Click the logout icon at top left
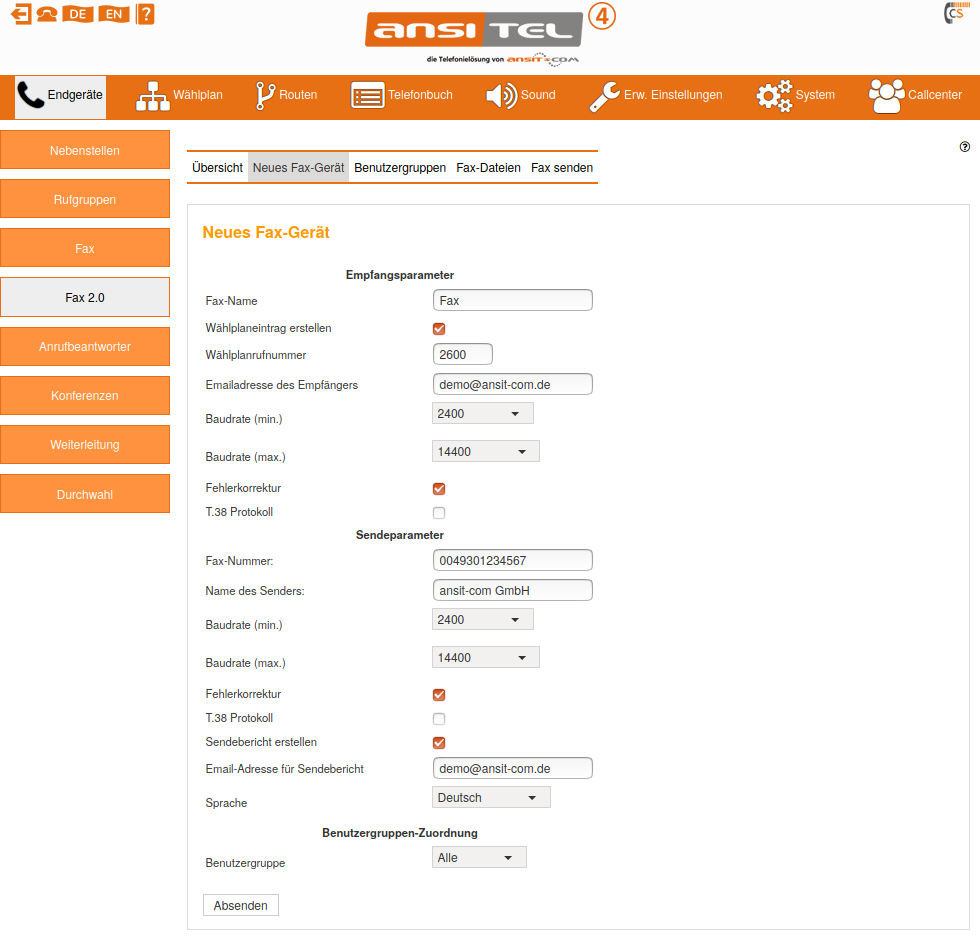 pos(21,14)
